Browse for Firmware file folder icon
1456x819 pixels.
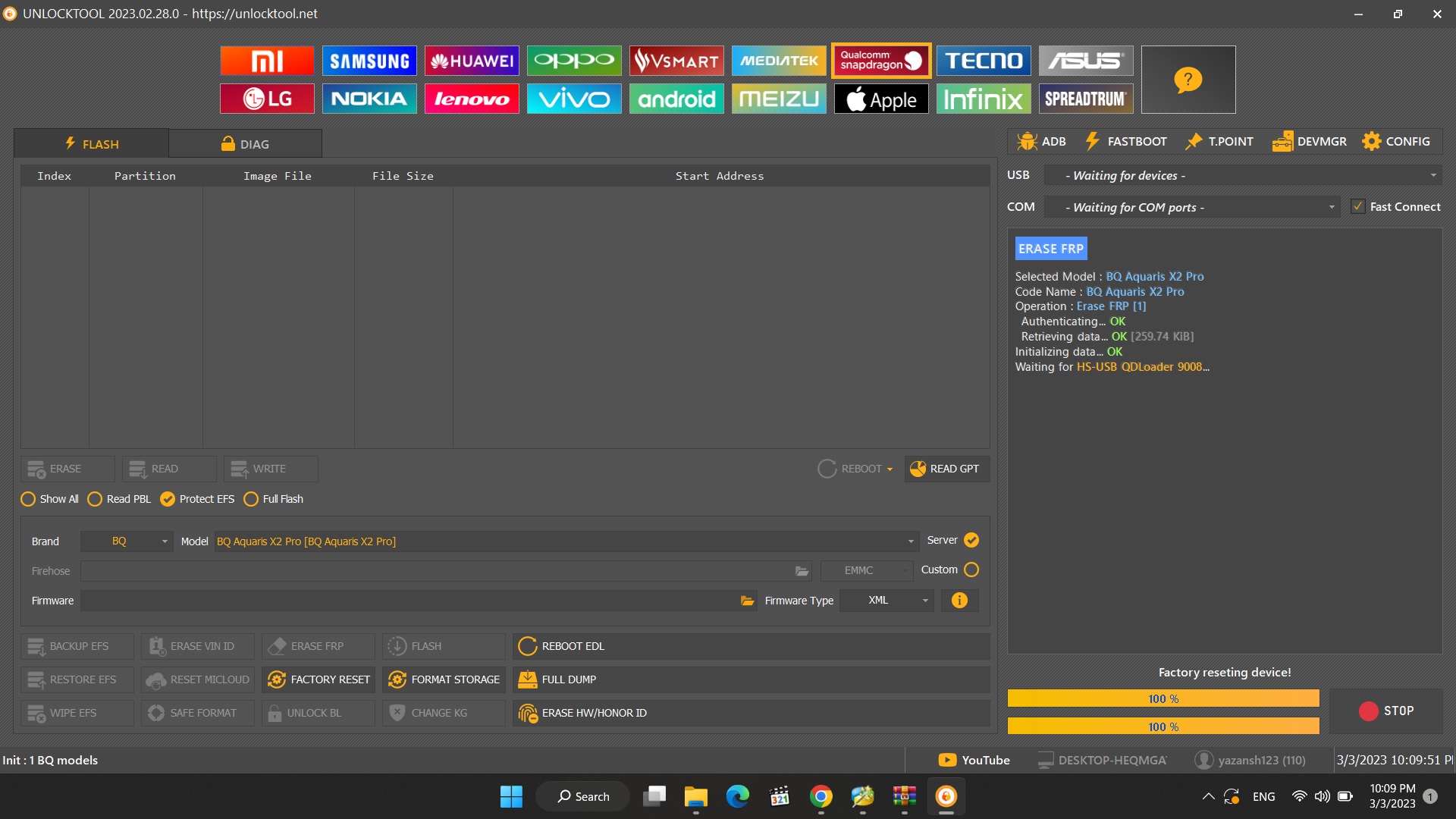click(747, 601)
